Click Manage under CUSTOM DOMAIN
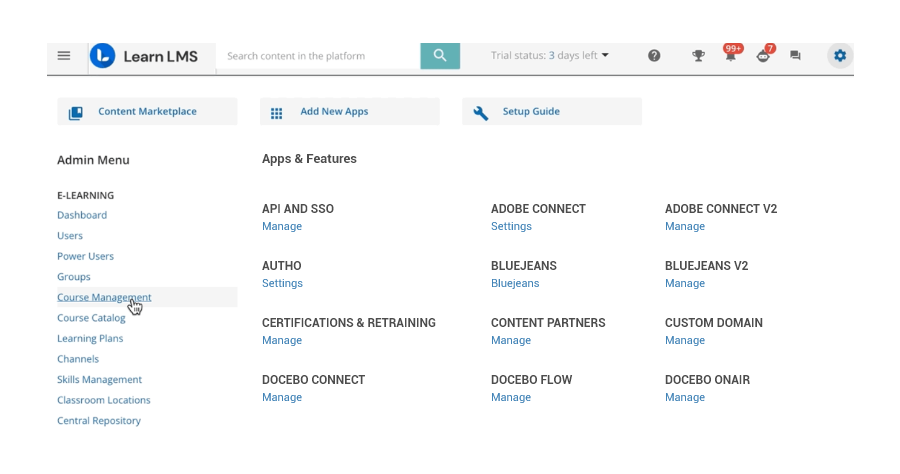900x474 pixels. coord(685,340)
